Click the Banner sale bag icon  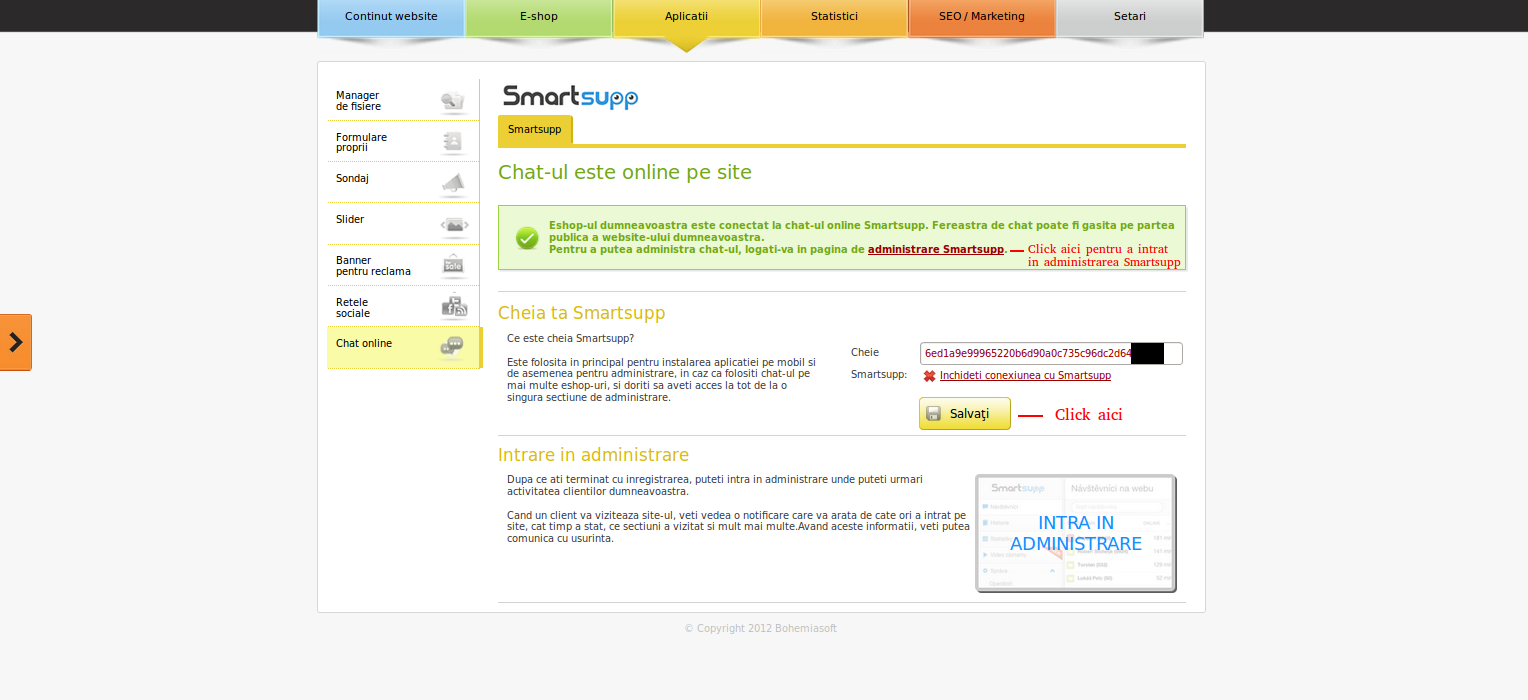(453, 265)
